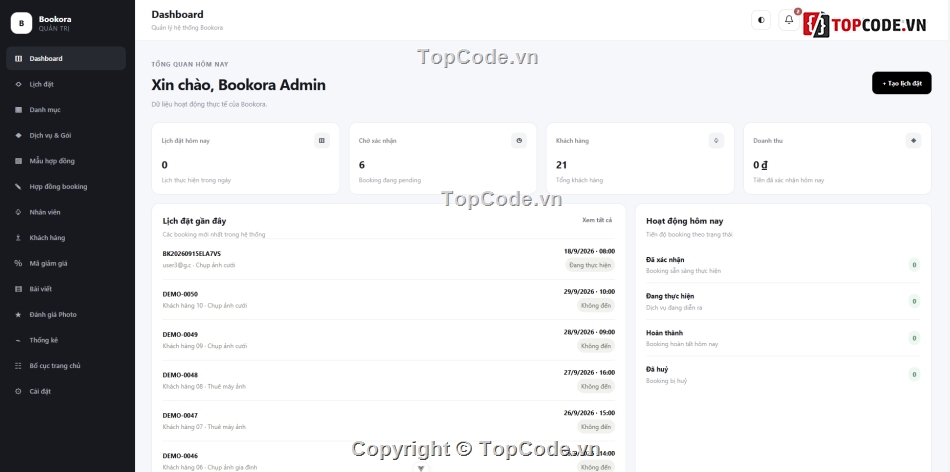Open booking BK2026091SELA7VS

388,259
